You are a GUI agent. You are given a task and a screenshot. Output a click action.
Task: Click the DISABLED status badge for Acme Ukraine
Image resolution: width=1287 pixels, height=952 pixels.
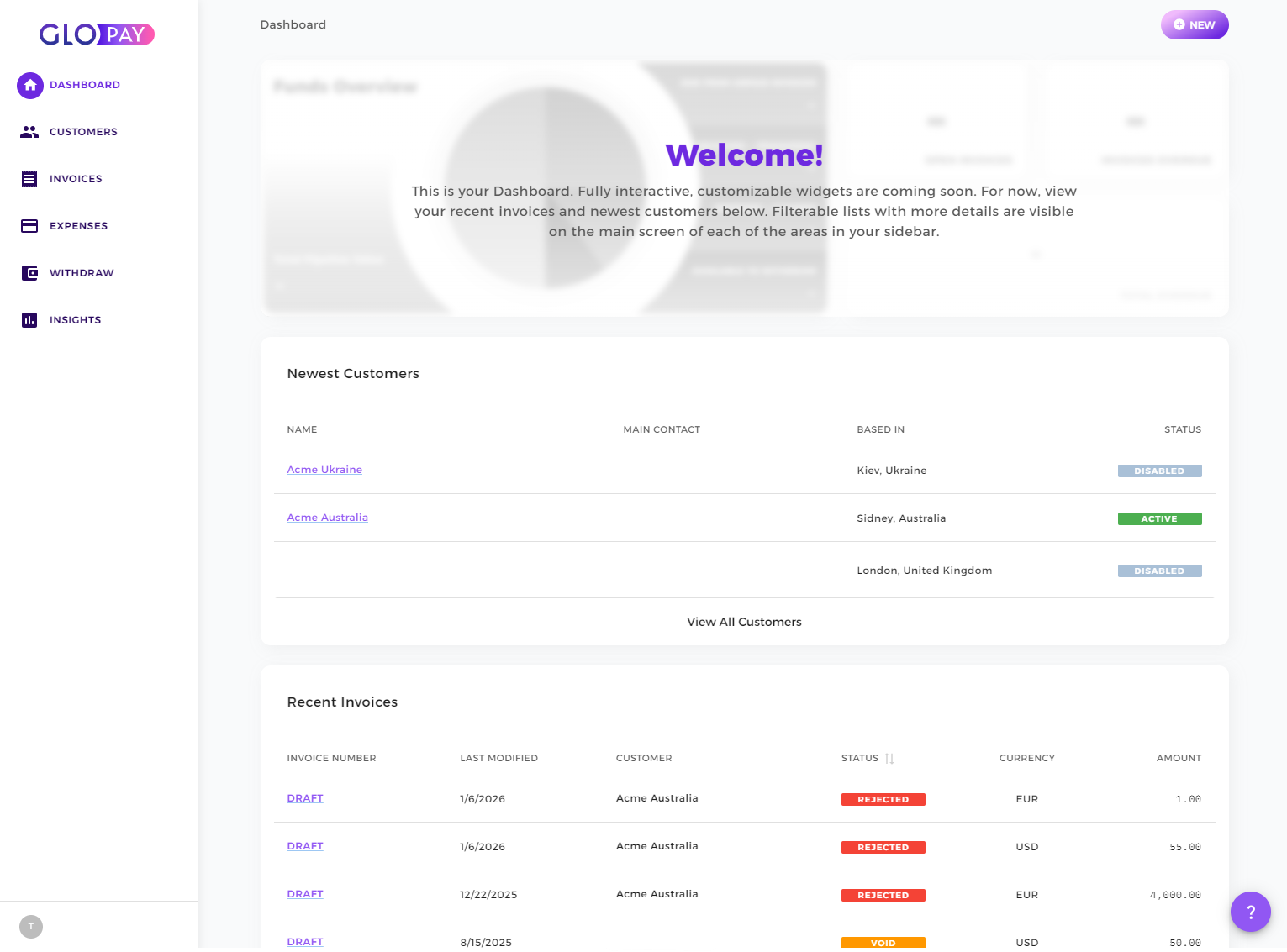[1160, 471]
